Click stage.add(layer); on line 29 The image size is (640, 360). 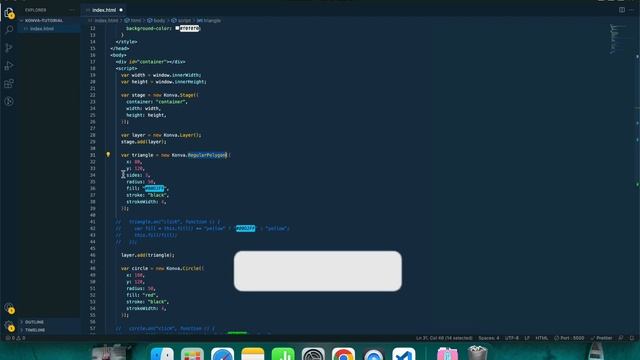point(144,142)
